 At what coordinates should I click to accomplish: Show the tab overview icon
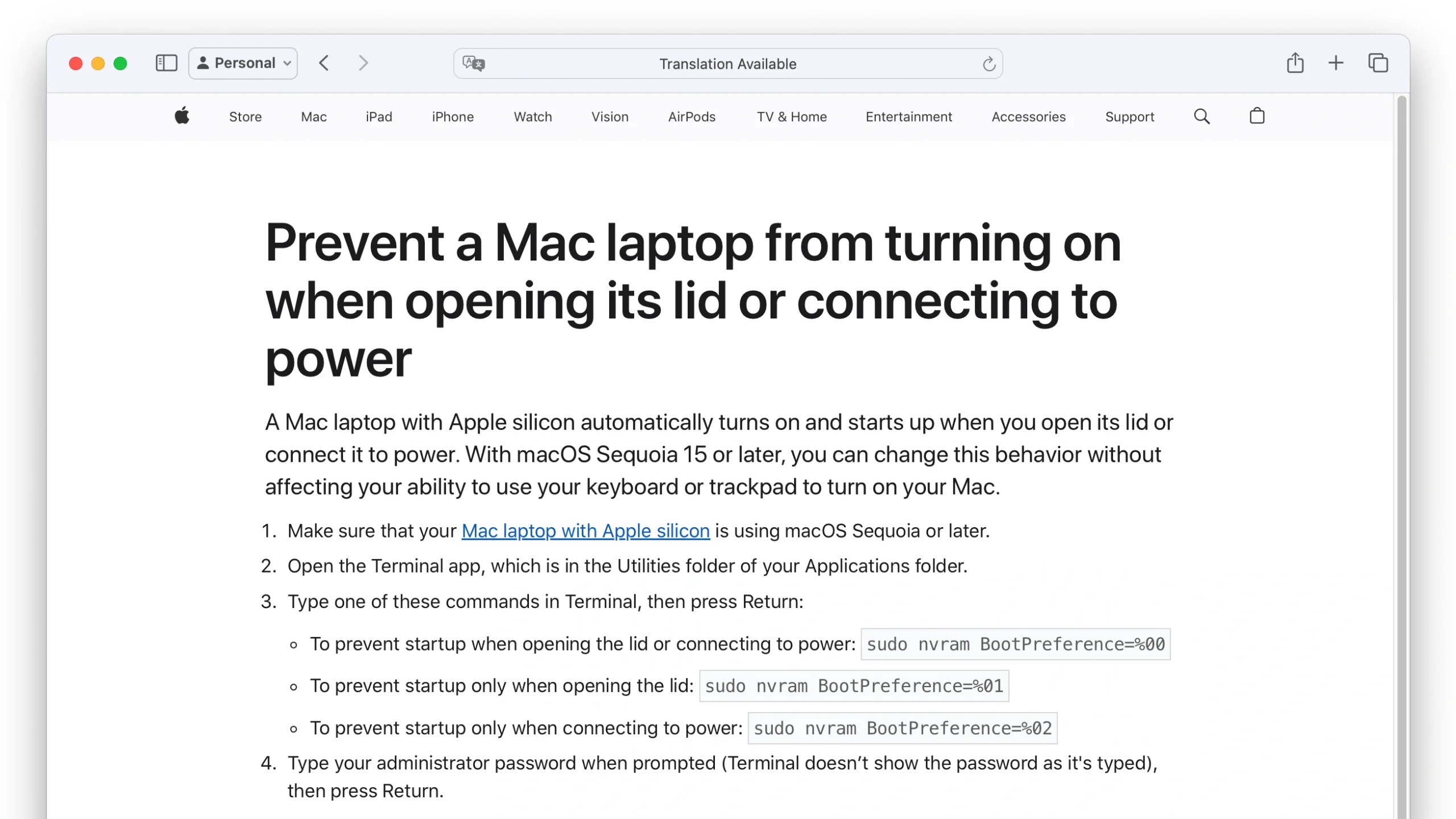click(x=1378, y=63)
